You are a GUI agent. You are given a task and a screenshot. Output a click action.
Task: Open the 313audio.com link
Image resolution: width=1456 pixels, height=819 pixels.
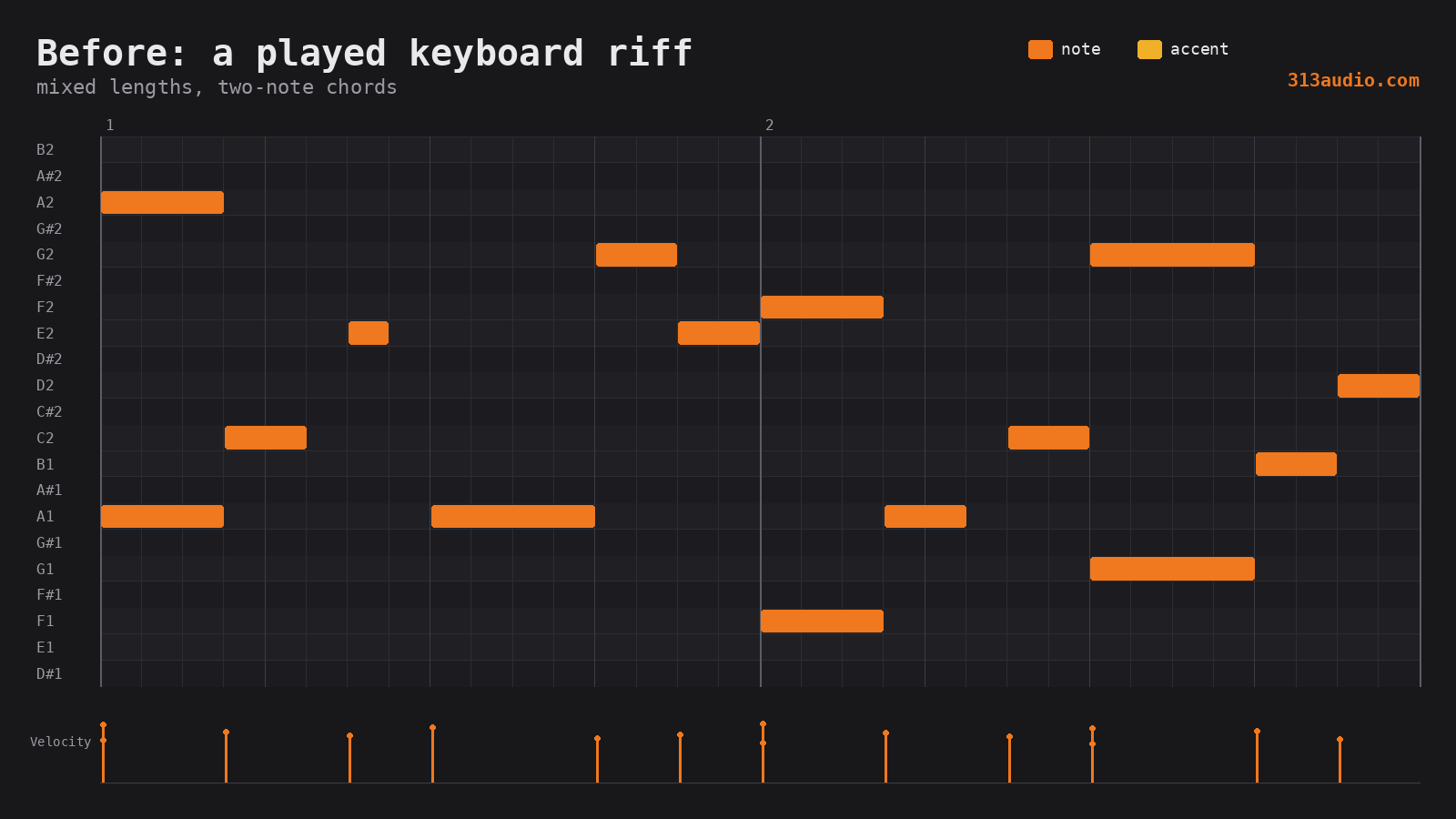[x=1353, y=80]
